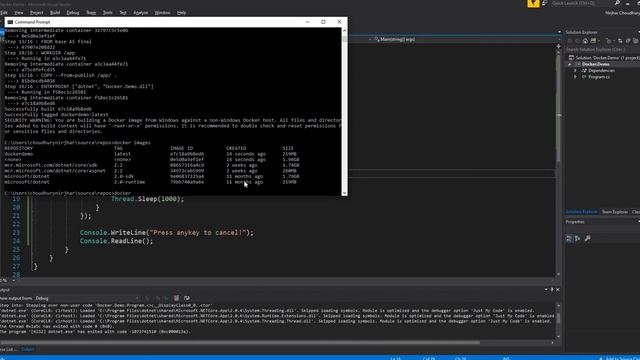Open the Solution Explorer window options dropdown
The height and width of the screenshot is (360, 640).
[639, 32]
